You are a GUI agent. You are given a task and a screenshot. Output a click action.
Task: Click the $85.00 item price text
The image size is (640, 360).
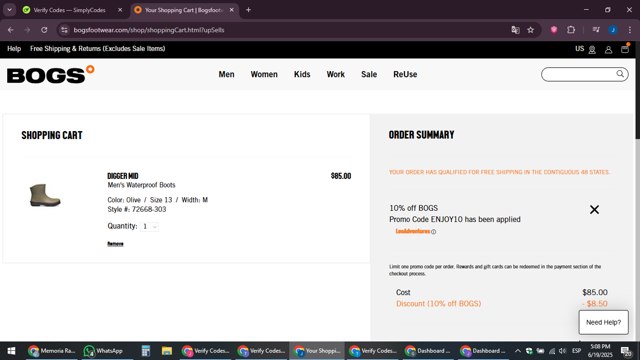341,176
